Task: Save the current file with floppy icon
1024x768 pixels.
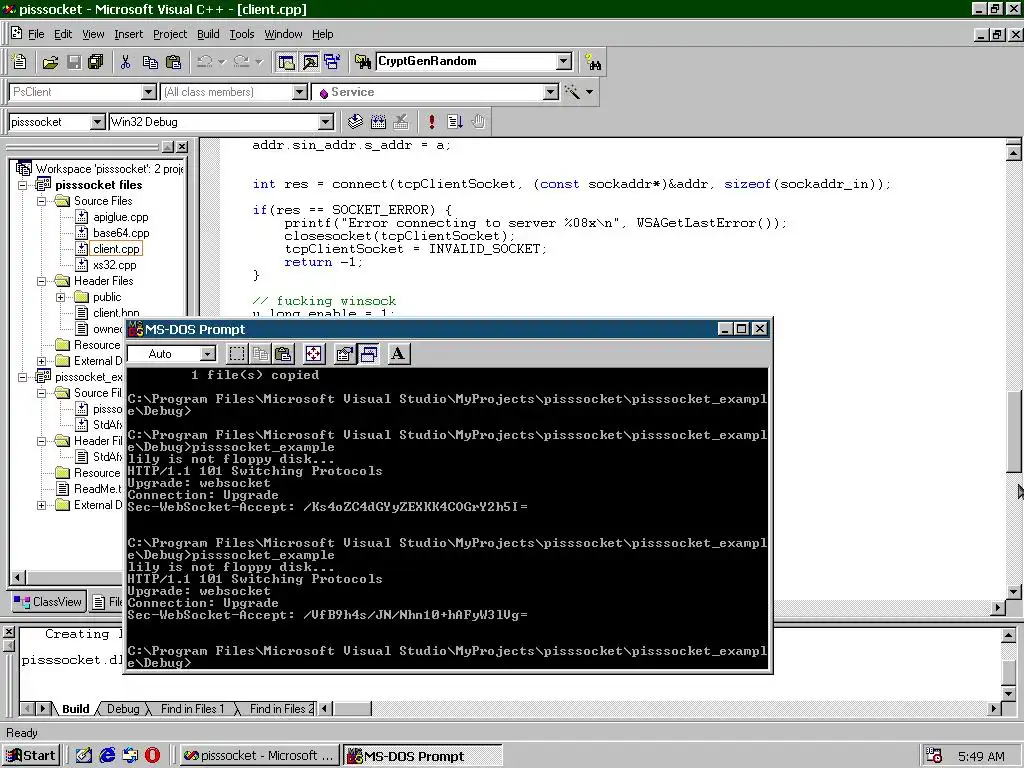Action: pos(74,62)
